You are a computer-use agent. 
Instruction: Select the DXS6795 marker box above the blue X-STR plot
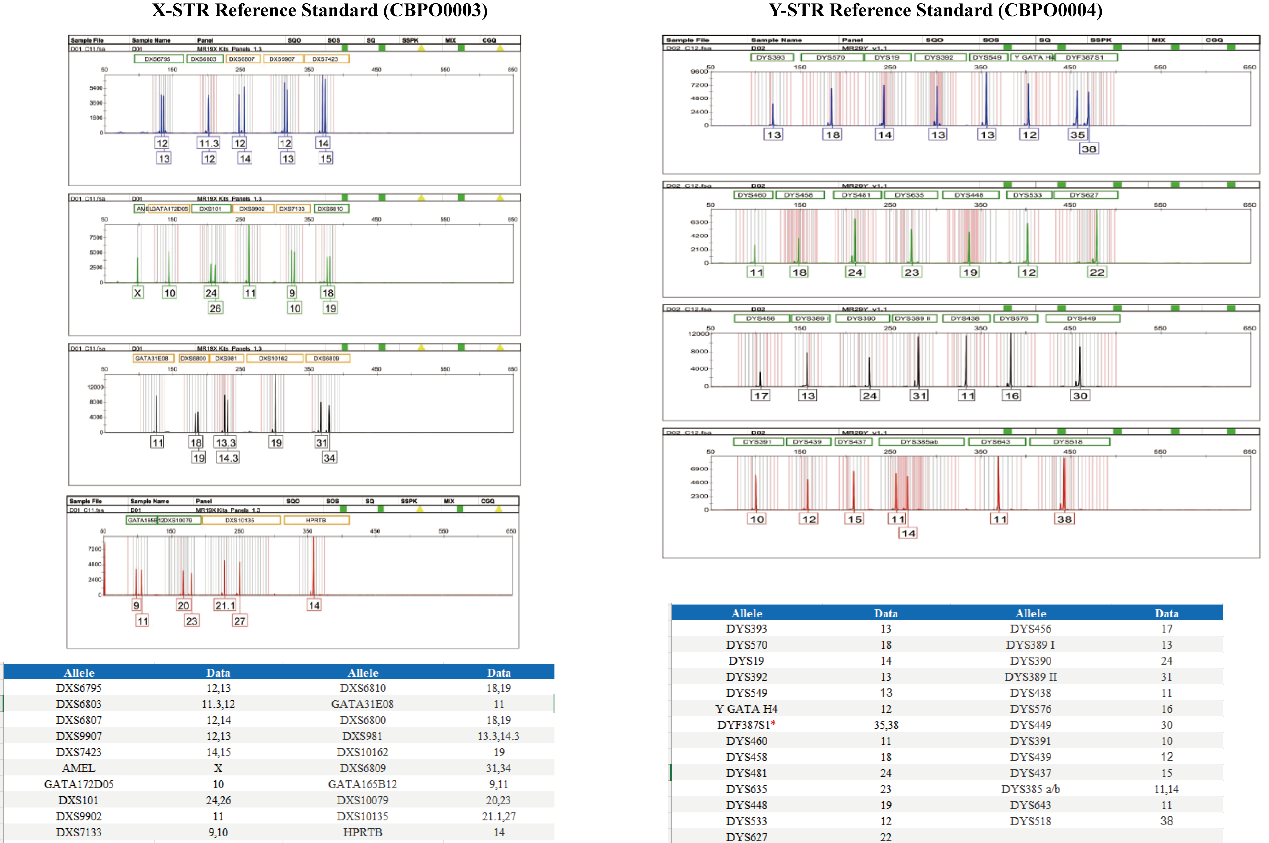tap(159, 59)
